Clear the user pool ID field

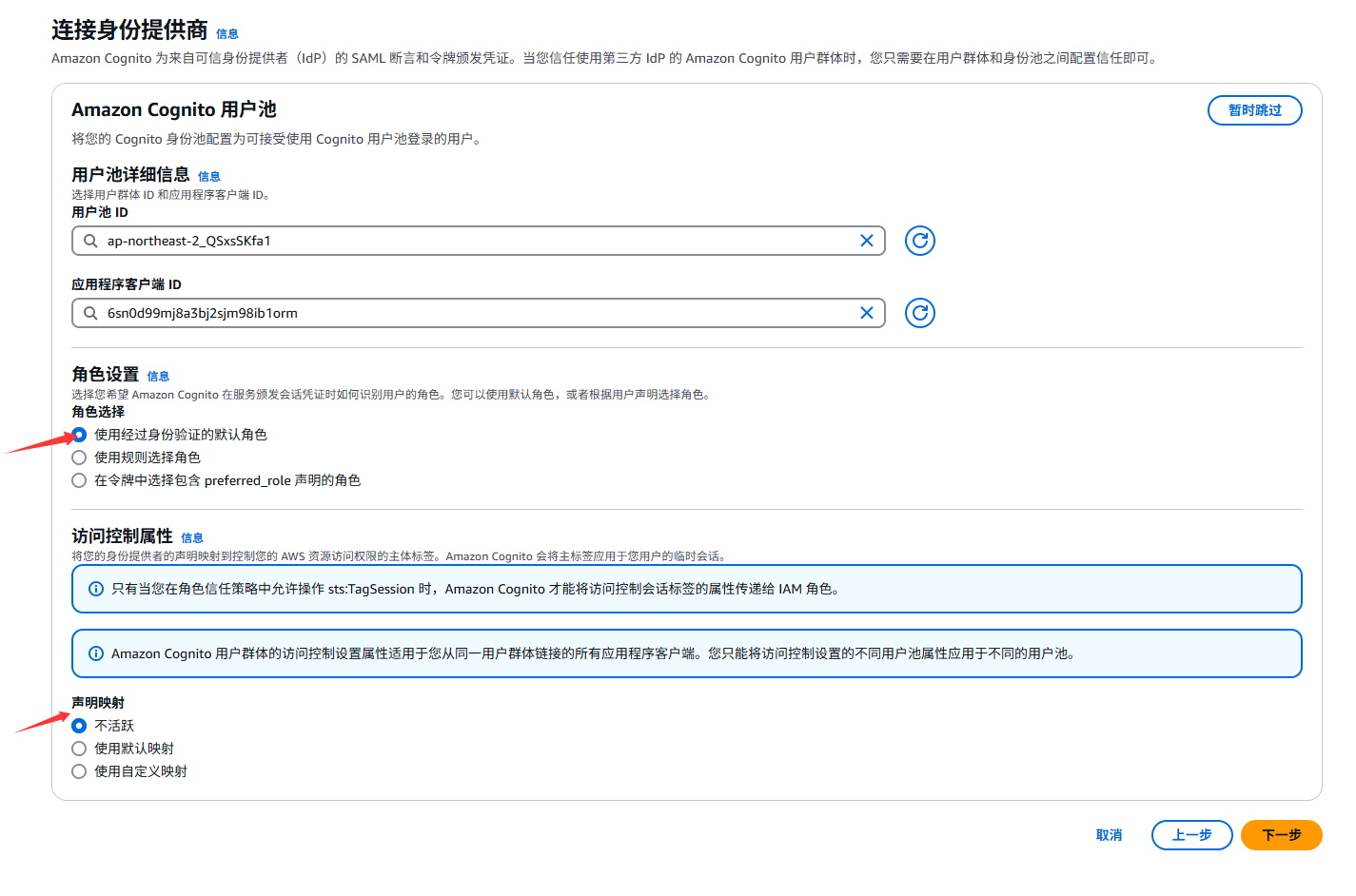(x=866, y=241)
